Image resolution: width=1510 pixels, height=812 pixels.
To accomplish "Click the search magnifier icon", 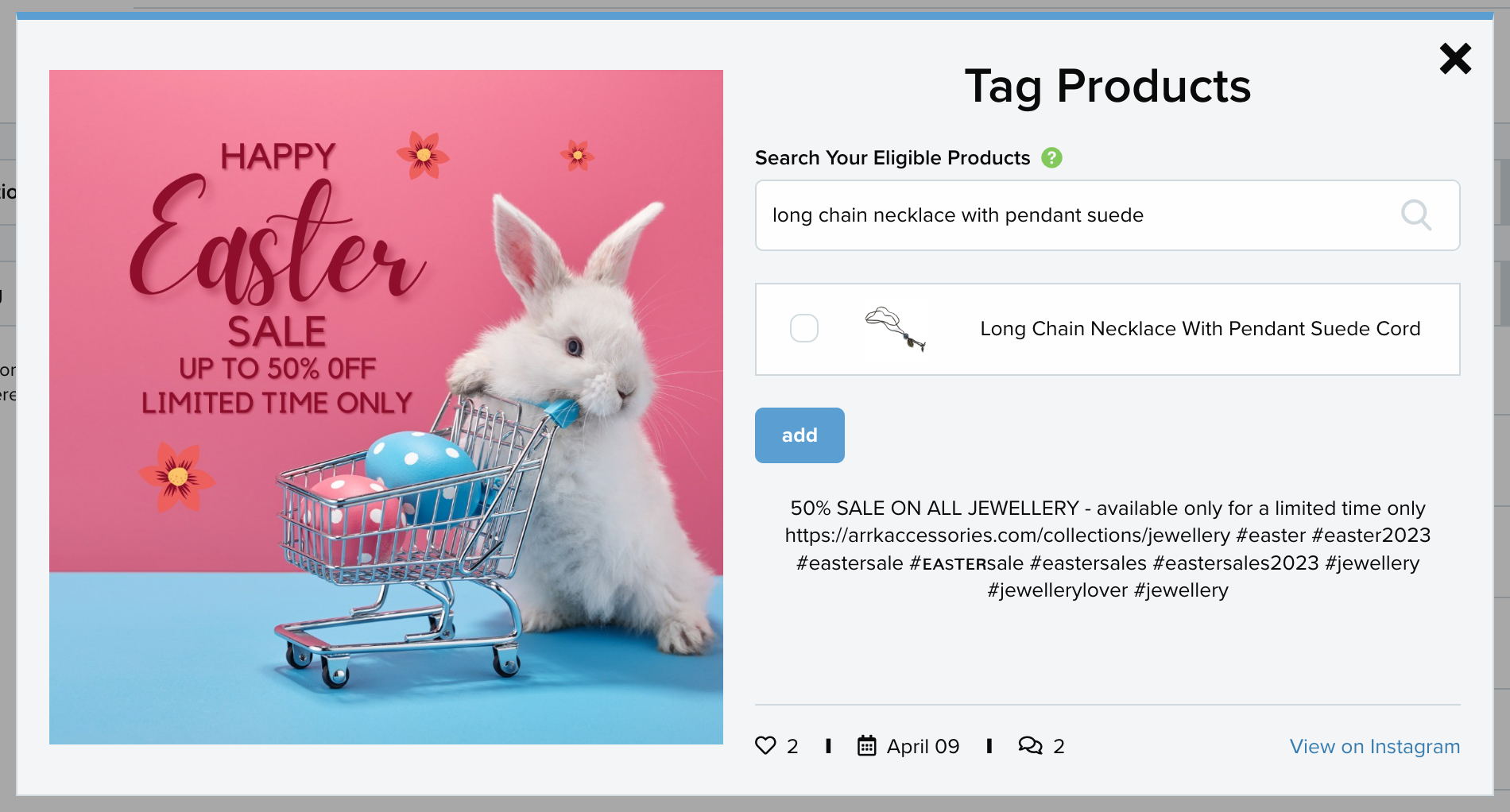I will pos(1415,215).
